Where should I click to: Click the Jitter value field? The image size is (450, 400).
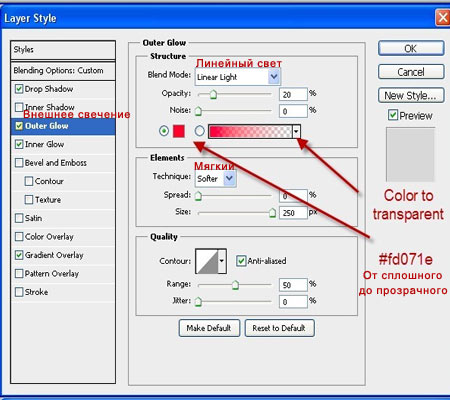293,302
